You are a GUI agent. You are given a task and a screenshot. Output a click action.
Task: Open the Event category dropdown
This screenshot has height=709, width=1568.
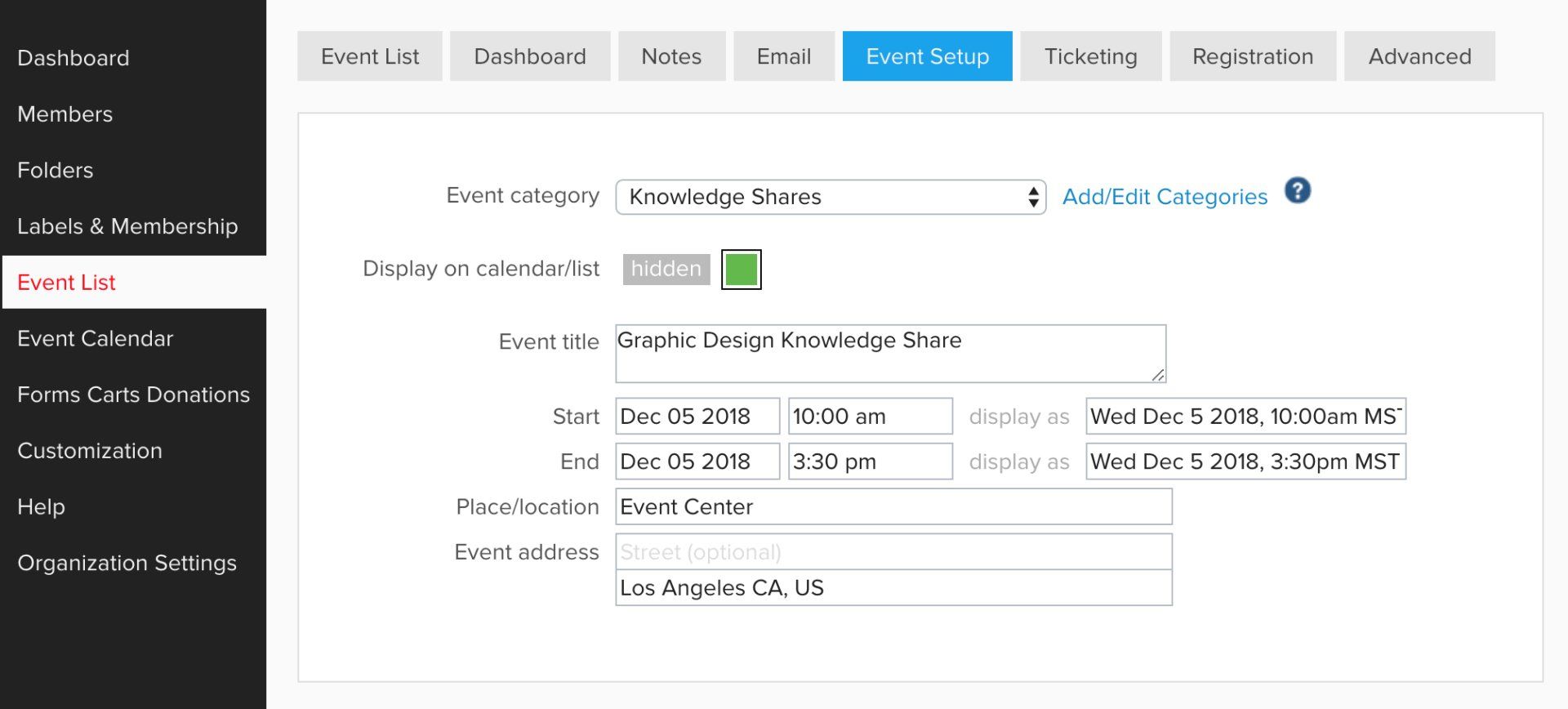(831, 197)
